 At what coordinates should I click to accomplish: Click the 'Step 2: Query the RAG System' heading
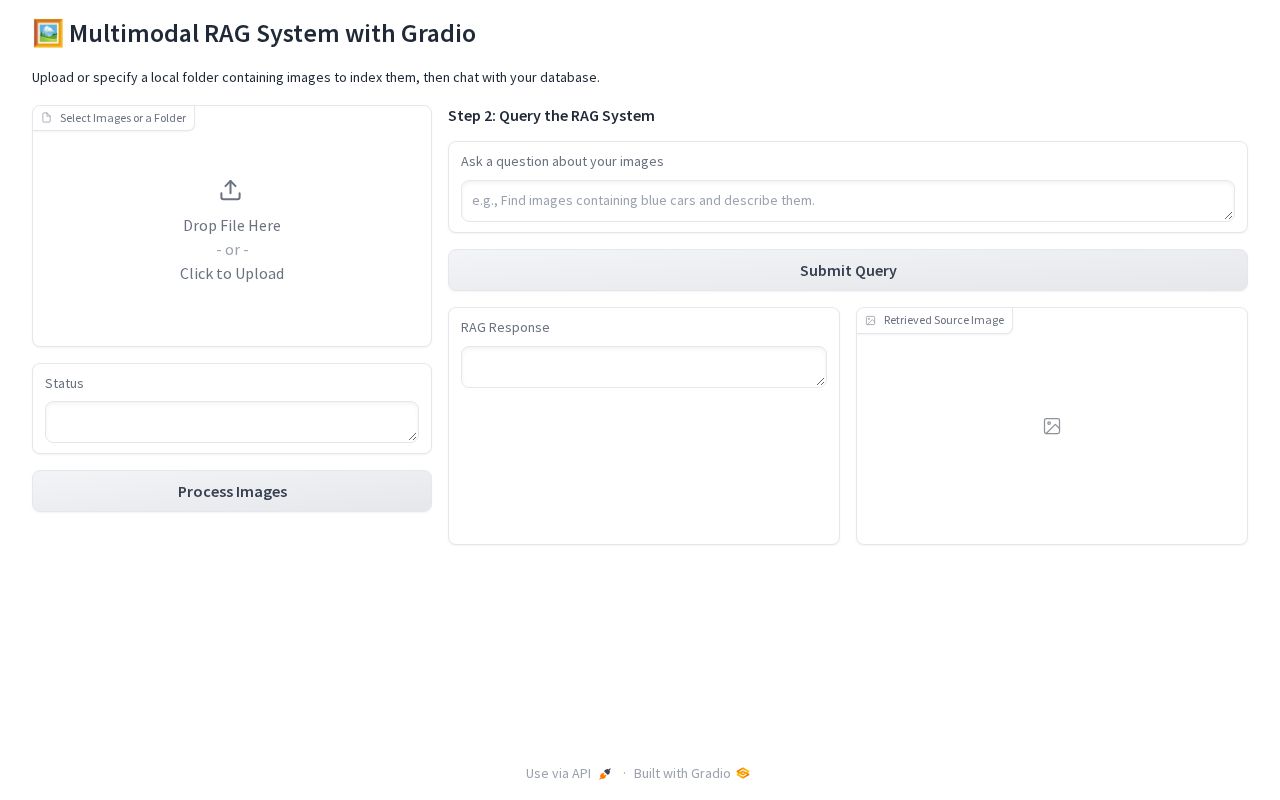tap(551, 115)
